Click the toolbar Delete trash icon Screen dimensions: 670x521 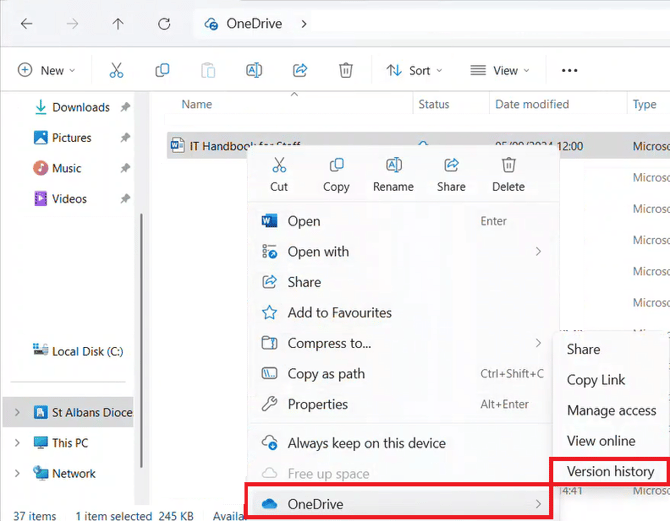(x=345, y=70)
